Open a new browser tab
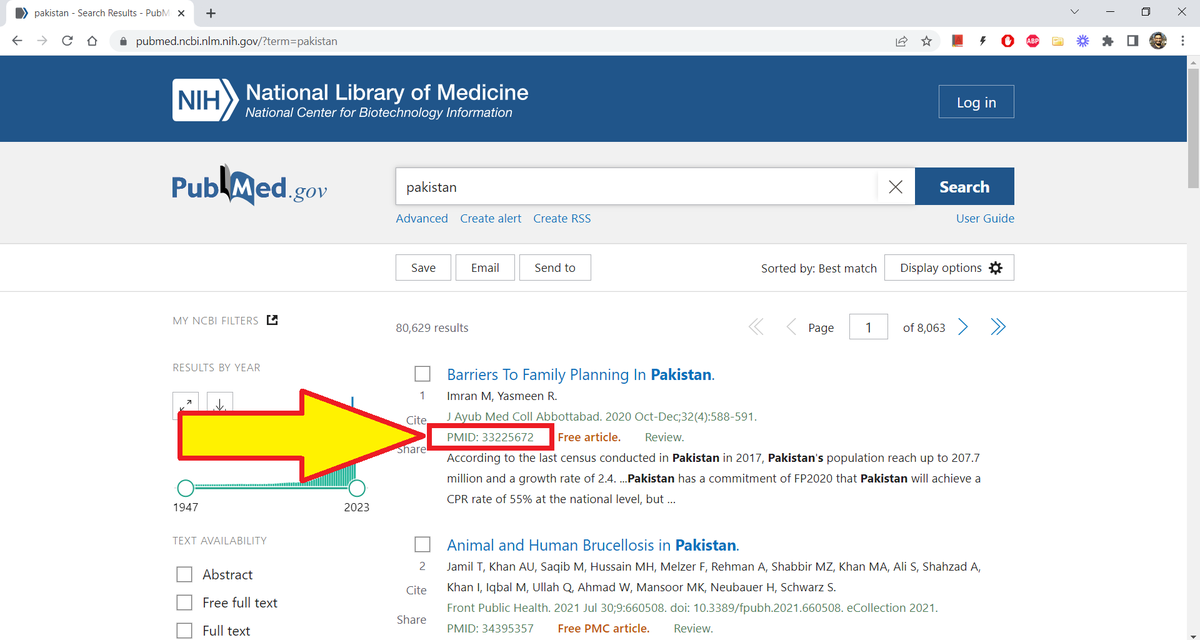 click(211, 13)
